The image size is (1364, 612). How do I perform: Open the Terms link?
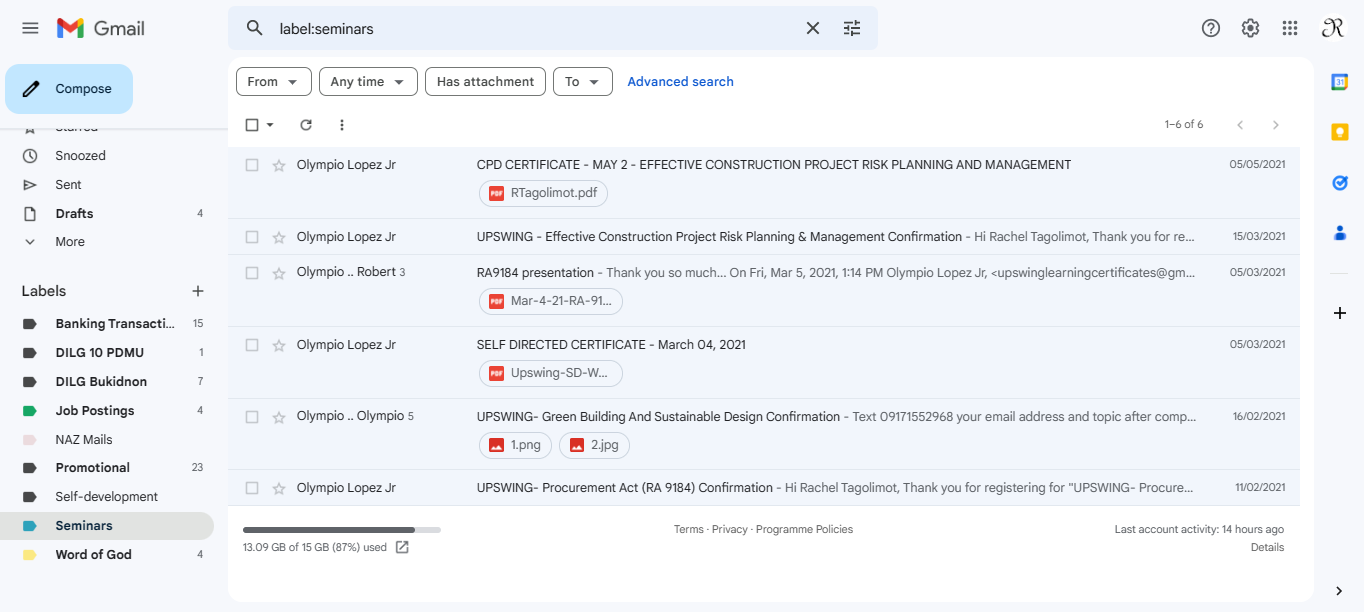click(688, 529)
